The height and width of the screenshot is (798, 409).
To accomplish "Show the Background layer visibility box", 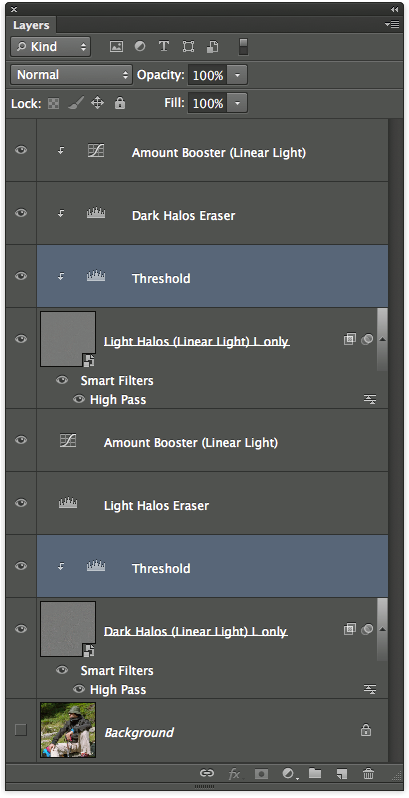I will tap(20, 730).
